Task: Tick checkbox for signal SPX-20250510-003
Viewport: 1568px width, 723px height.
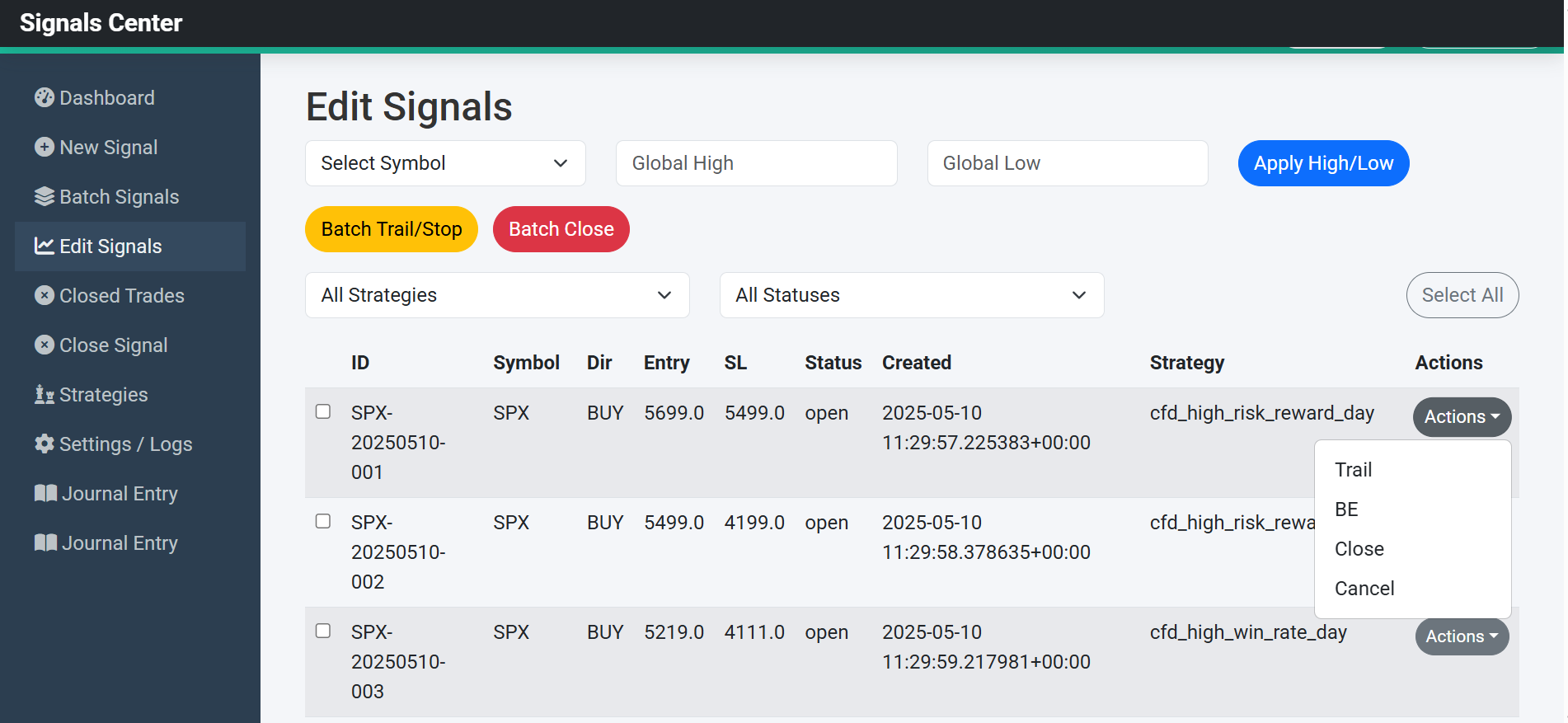Action: (x=323, y=631)
